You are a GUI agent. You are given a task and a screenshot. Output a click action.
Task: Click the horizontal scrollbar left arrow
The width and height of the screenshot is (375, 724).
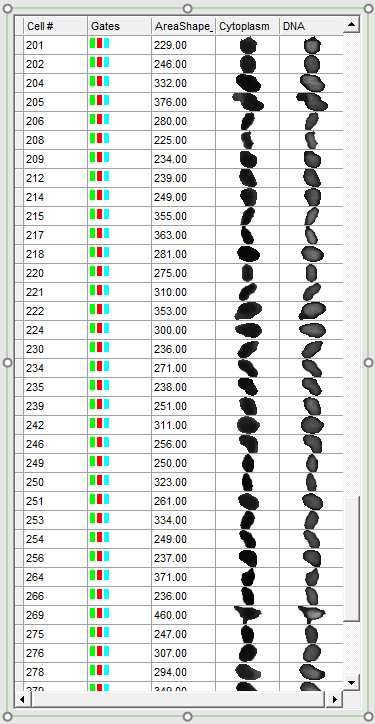(x=22, y=699)
